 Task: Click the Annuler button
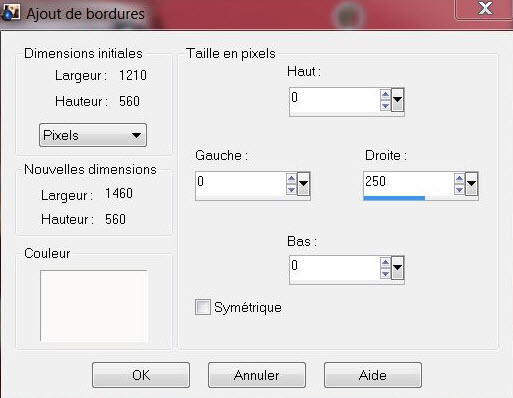(257, 375)
